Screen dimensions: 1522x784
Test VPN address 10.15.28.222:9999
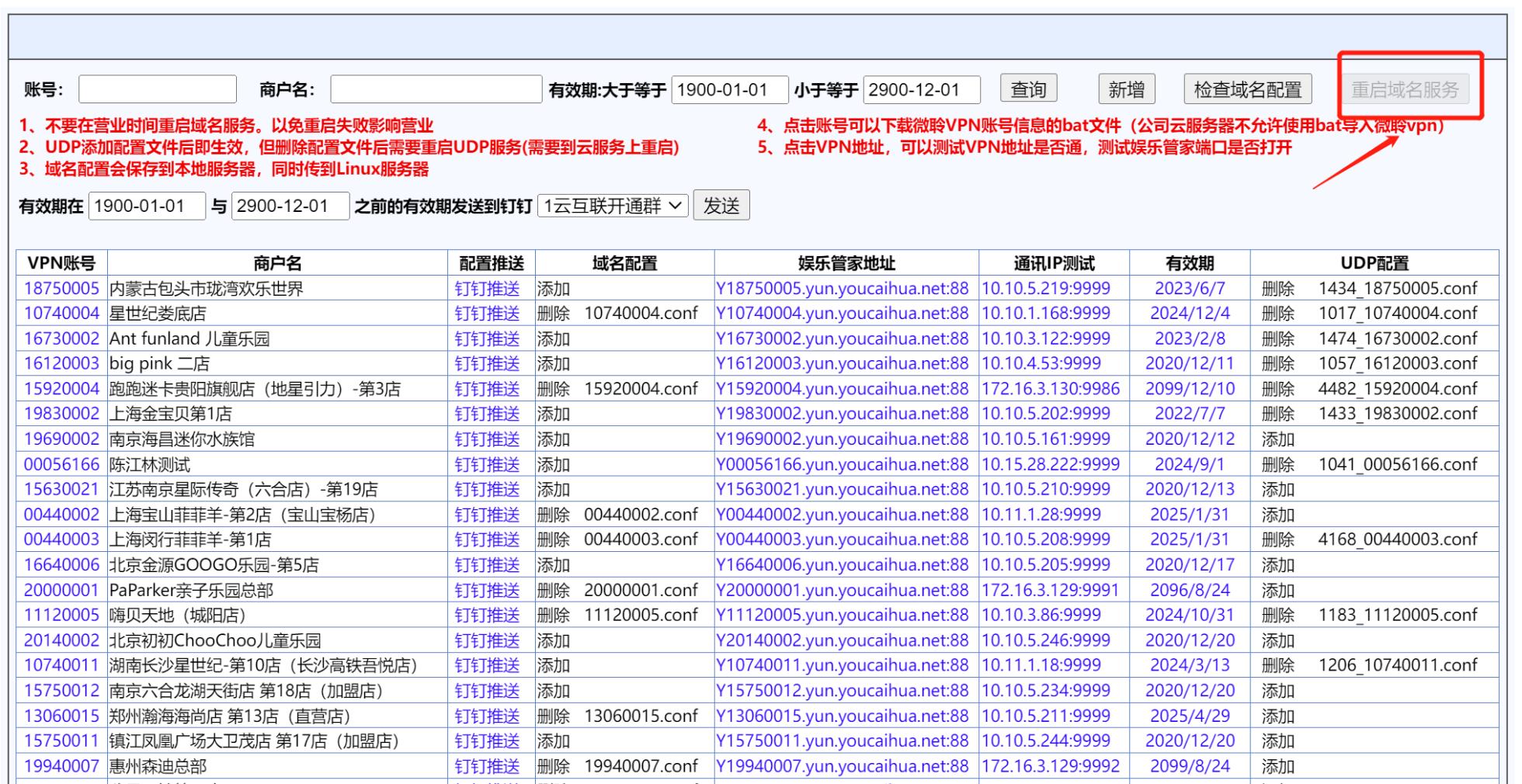(x=1051, y=464)
